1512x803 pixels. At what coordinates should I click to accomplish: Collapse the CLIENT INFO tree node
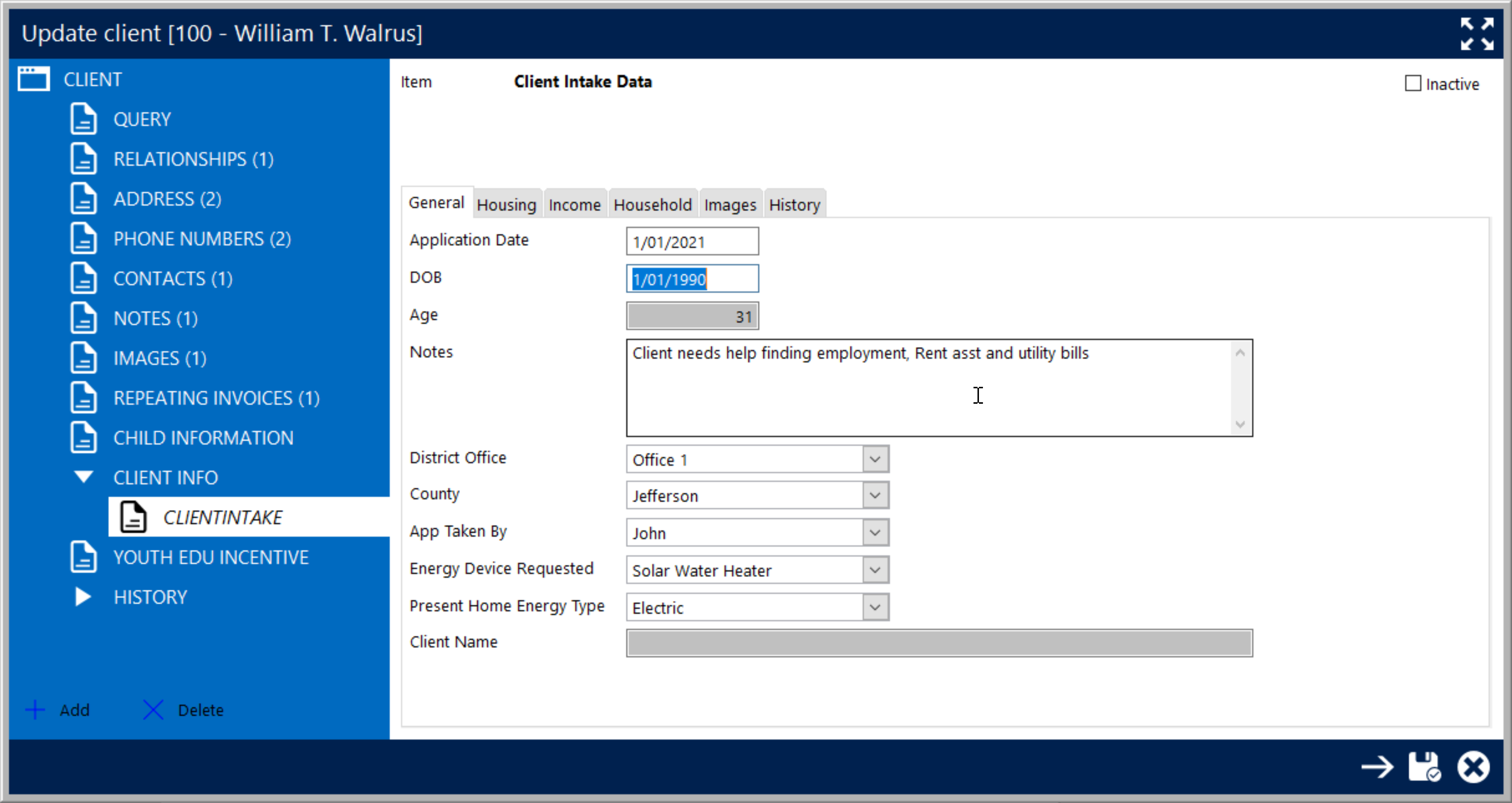click(83, 476)
